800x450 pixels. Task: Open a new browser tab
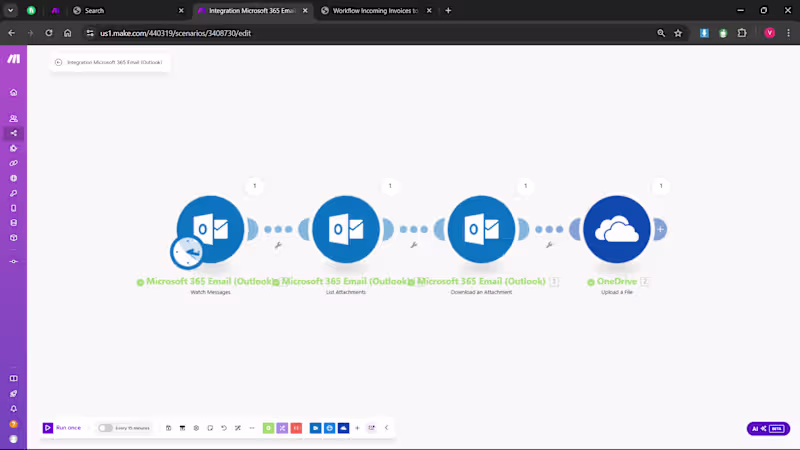(x=448, y=10)
